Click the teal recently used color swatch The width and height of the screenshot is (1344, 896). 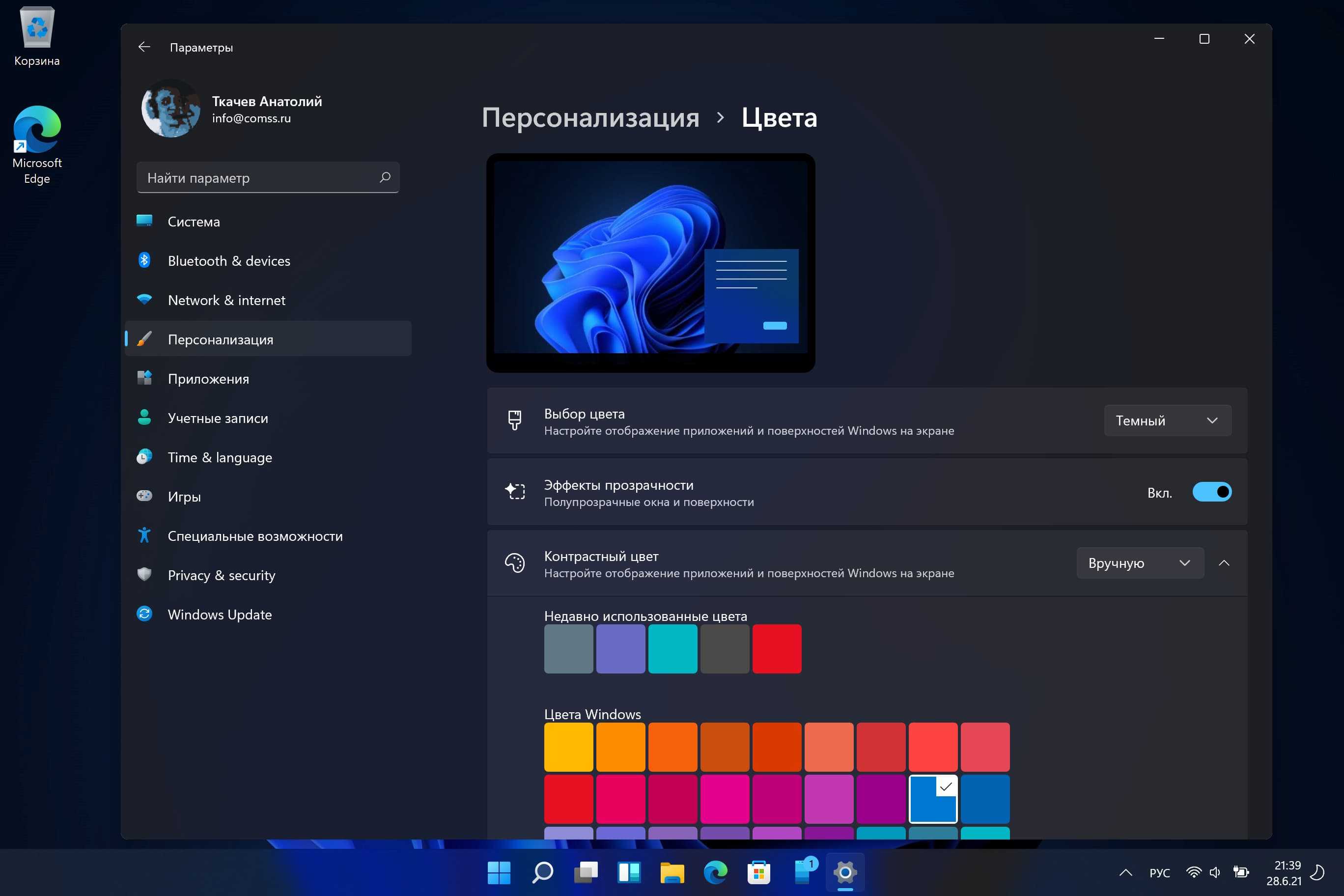coord(672,649)
